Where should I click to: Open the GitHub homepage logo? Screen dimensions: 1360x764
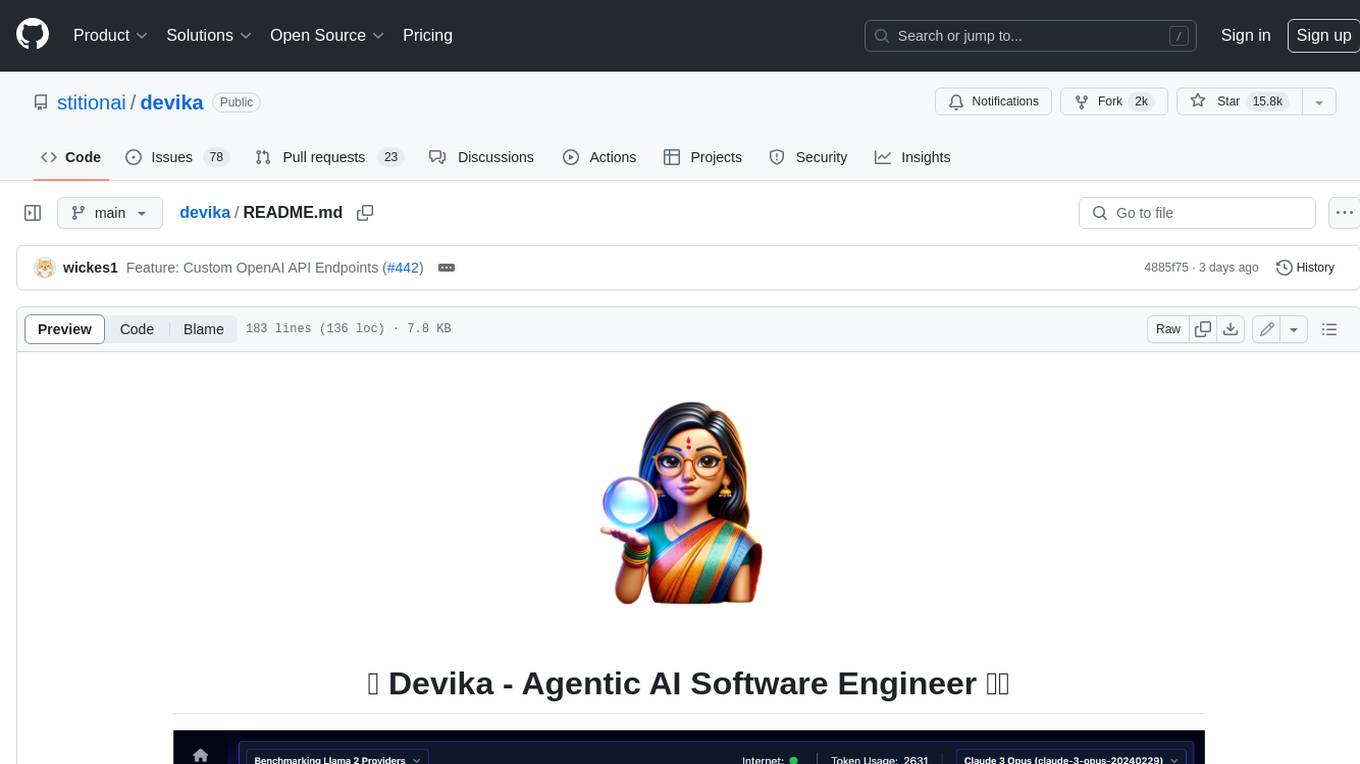pyautogui.click(x=32, y=35)
